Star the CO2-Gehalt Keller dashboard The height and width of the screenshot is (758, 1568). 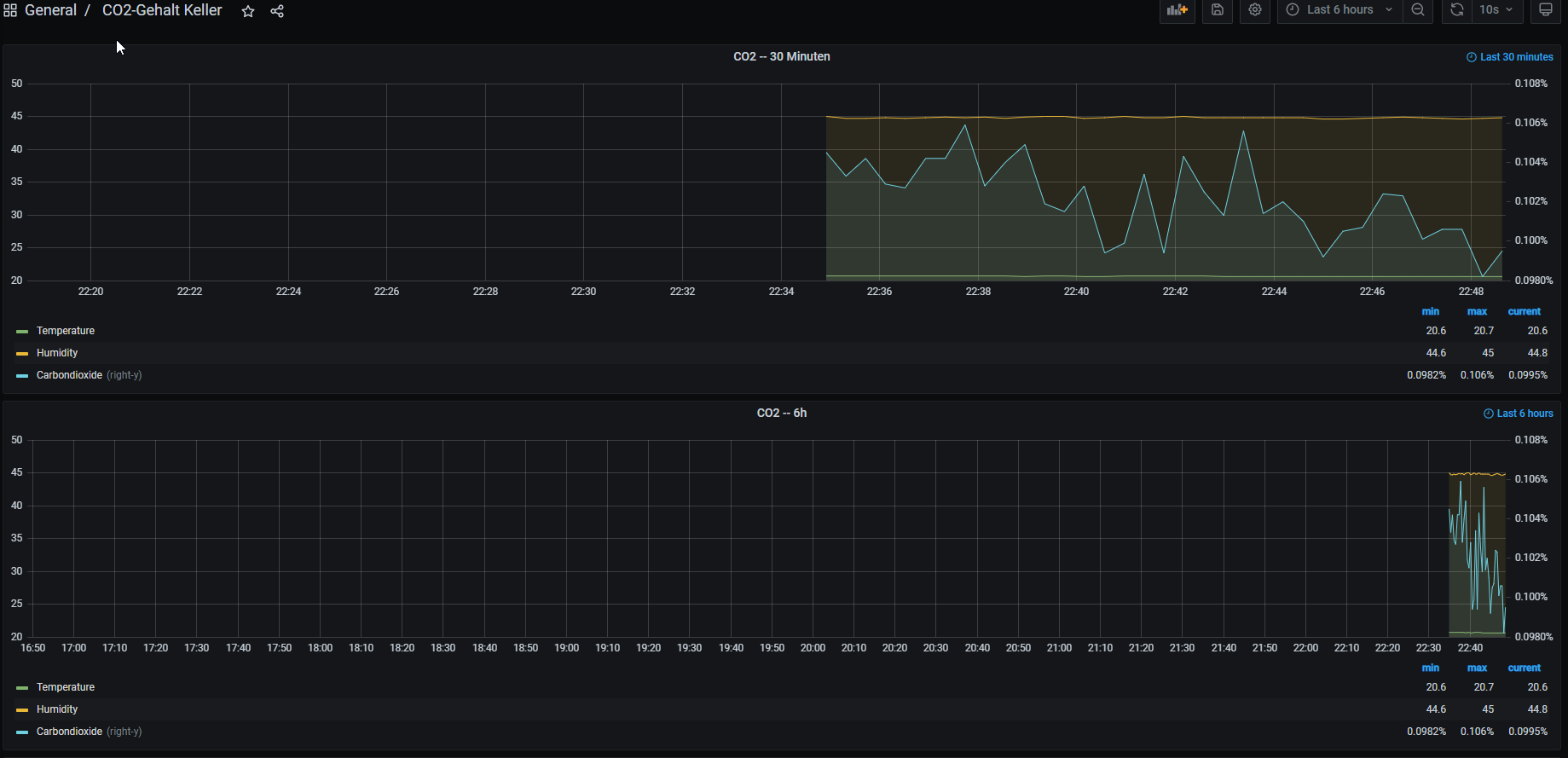(248, 11)
